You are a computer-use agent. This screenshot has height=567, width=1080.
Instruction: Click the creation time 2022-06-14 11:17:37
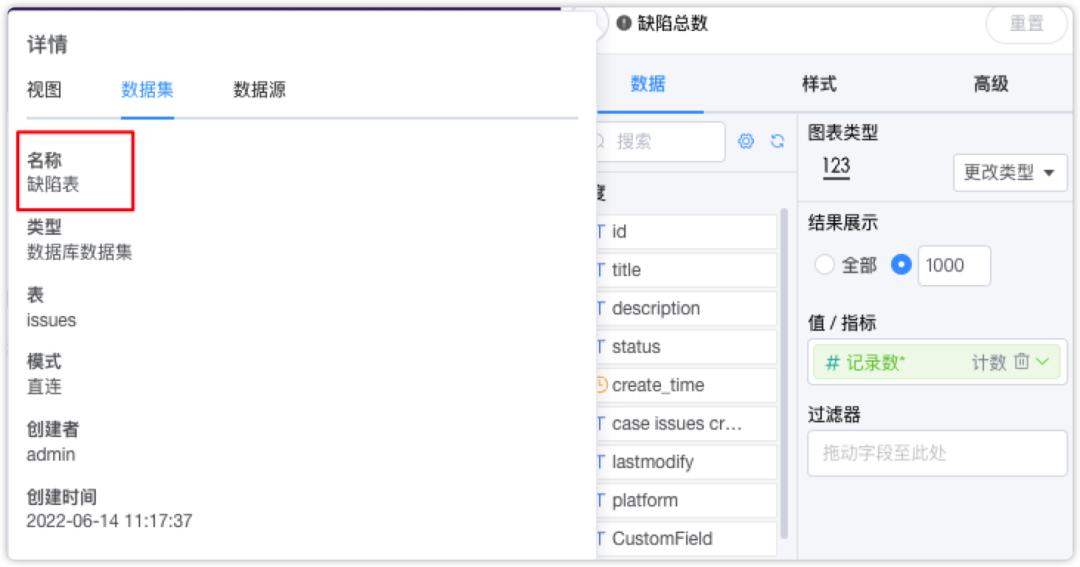click(109, 521)
